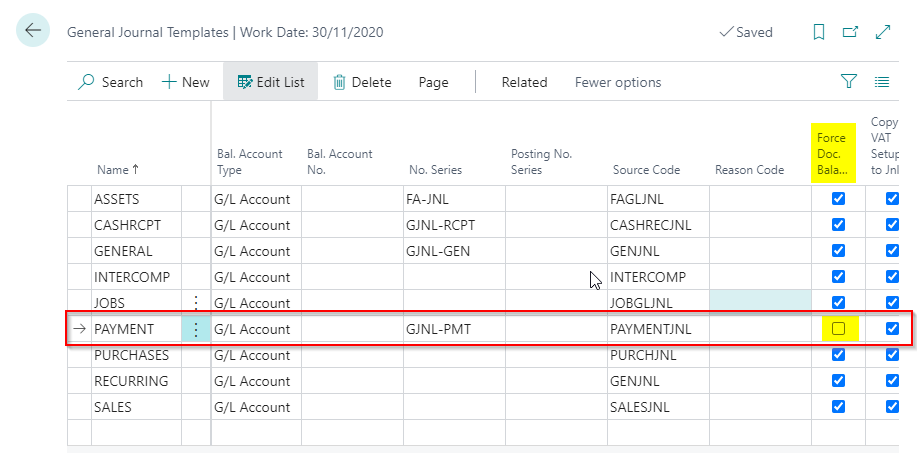917x453 pixels.
Task: Click Fewer options
Action: click(x=617, y=82)
